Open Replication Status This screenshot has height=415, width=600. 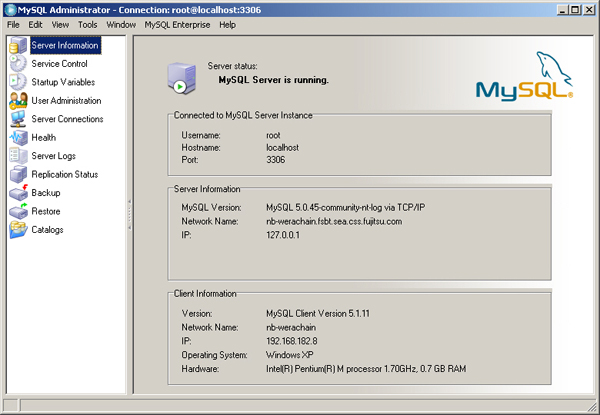[65, 174]
